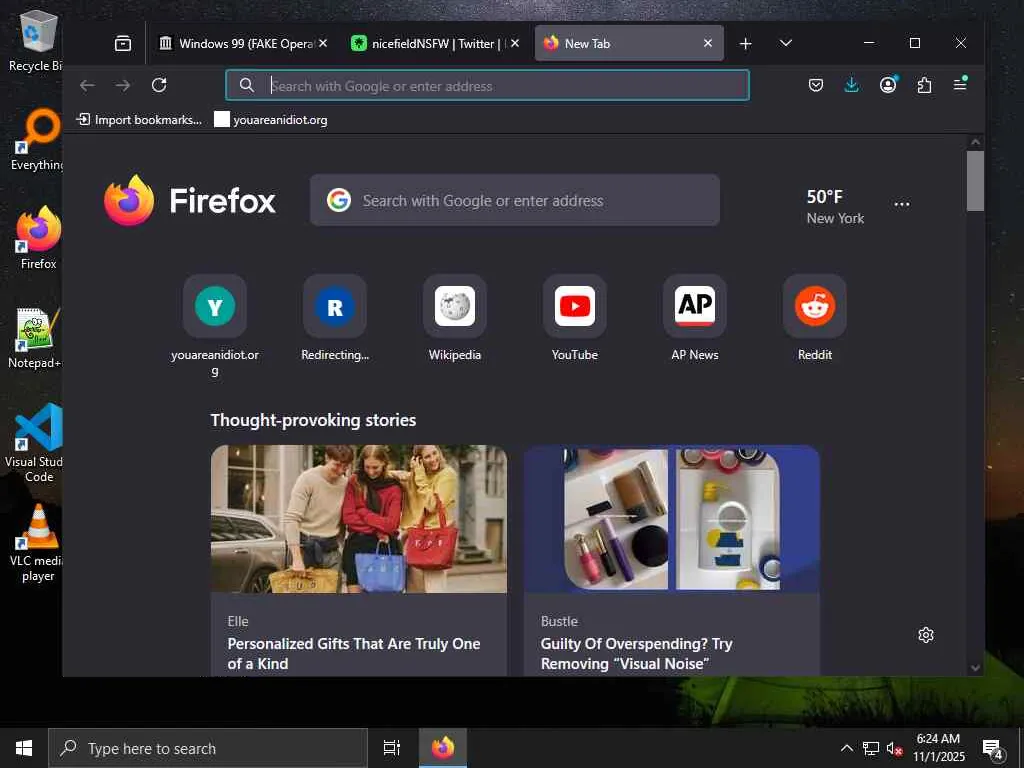Select Recycle Bin desktop icon
Viewport: 1024px width, 768px height.
click(x=37, y=40)
